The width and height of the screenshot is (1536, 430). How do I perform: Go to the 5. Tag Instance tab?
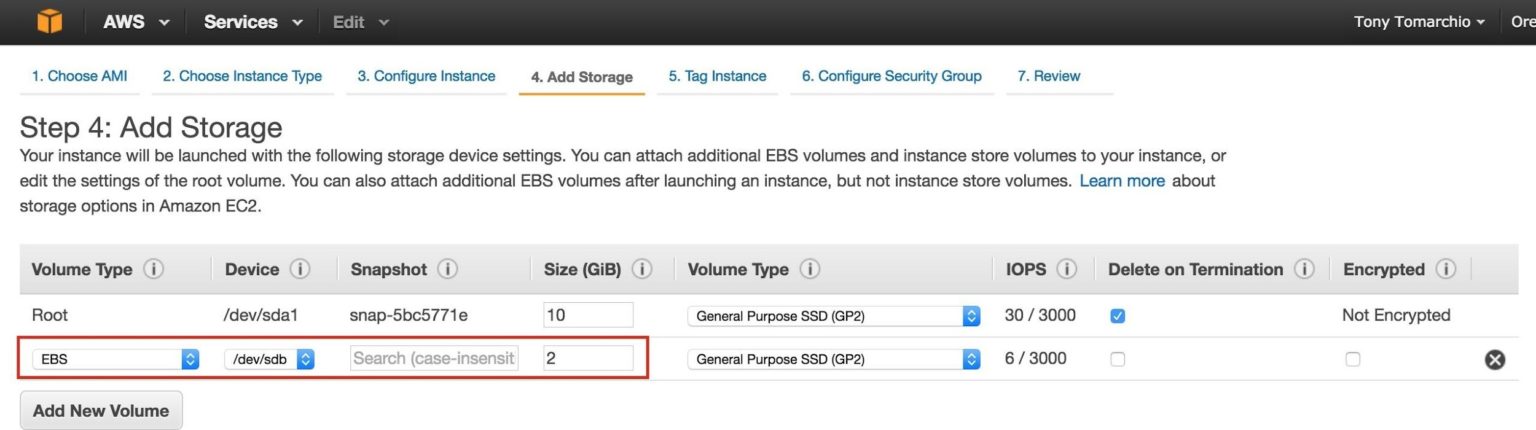pyautogui.click(x=717, y=76)
